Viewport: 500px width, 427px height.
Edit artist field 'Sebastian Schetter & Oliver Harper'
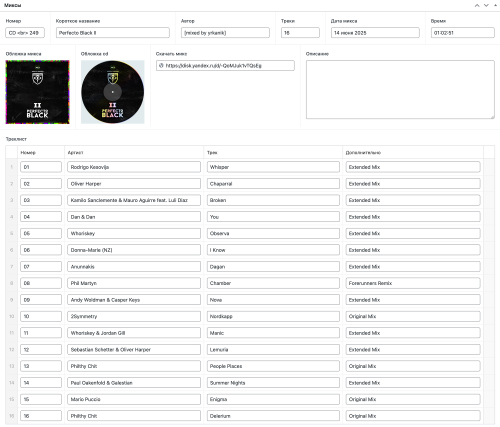pyautogui.click(x=134, y=350)
